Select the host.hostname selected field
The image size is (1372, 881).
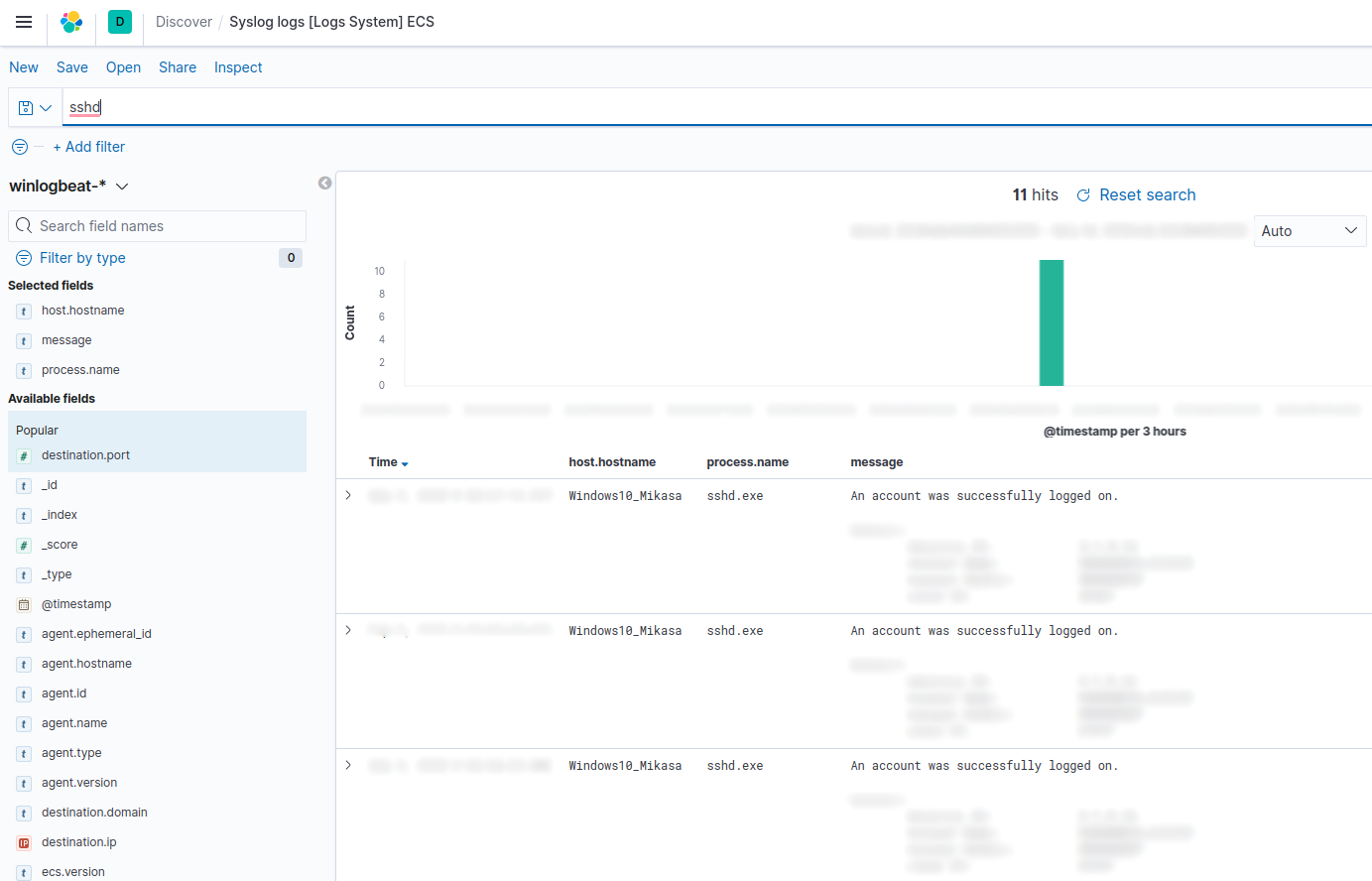(x=83, y=311)
